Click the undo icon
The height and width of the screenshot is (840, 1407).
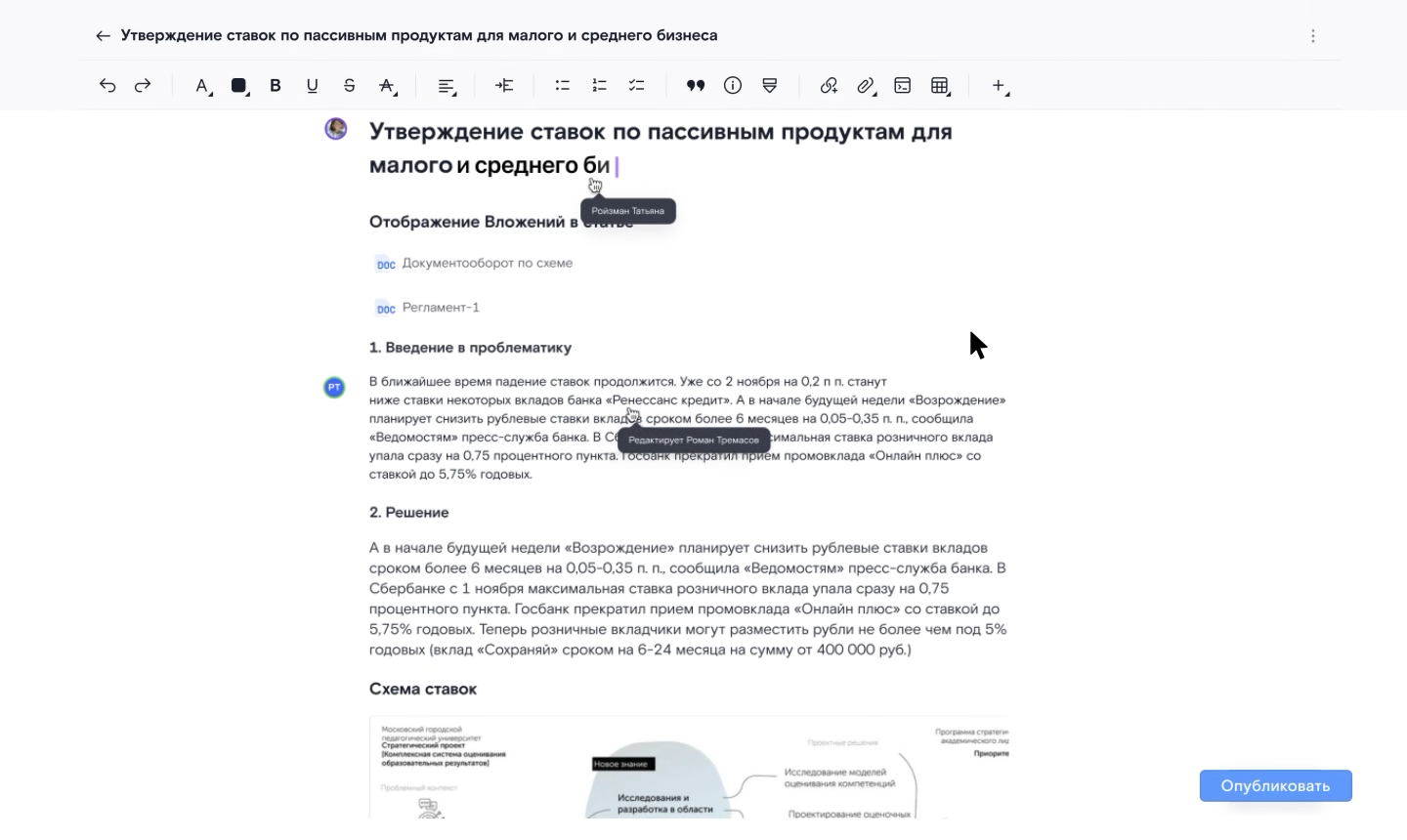click(x=107, y=86)
